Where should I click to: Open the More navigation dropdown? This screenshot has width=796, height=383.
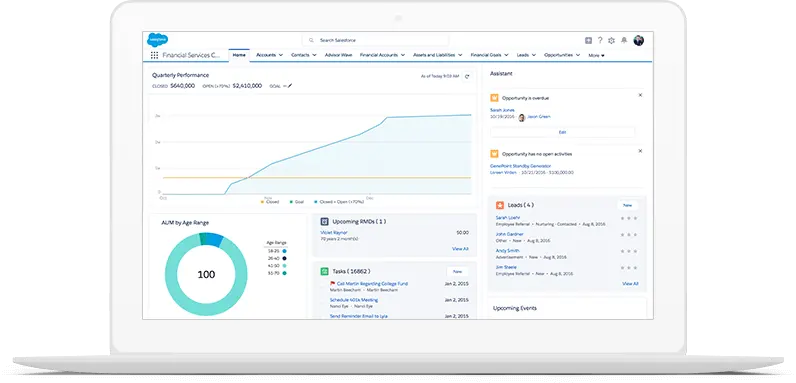(x=596, y=55)
